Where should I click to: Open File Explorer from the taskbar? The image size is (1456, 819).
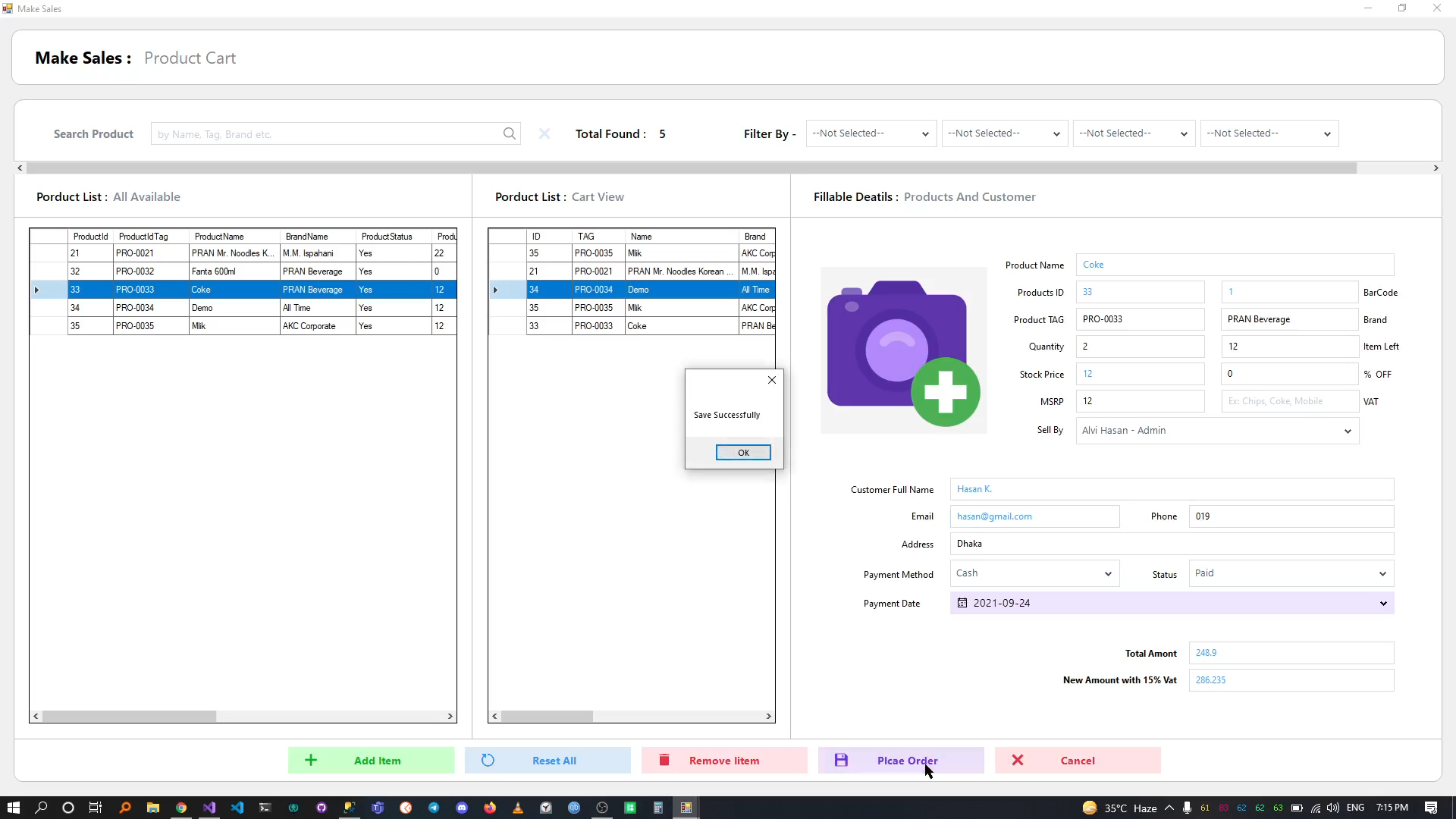point(152,808)
